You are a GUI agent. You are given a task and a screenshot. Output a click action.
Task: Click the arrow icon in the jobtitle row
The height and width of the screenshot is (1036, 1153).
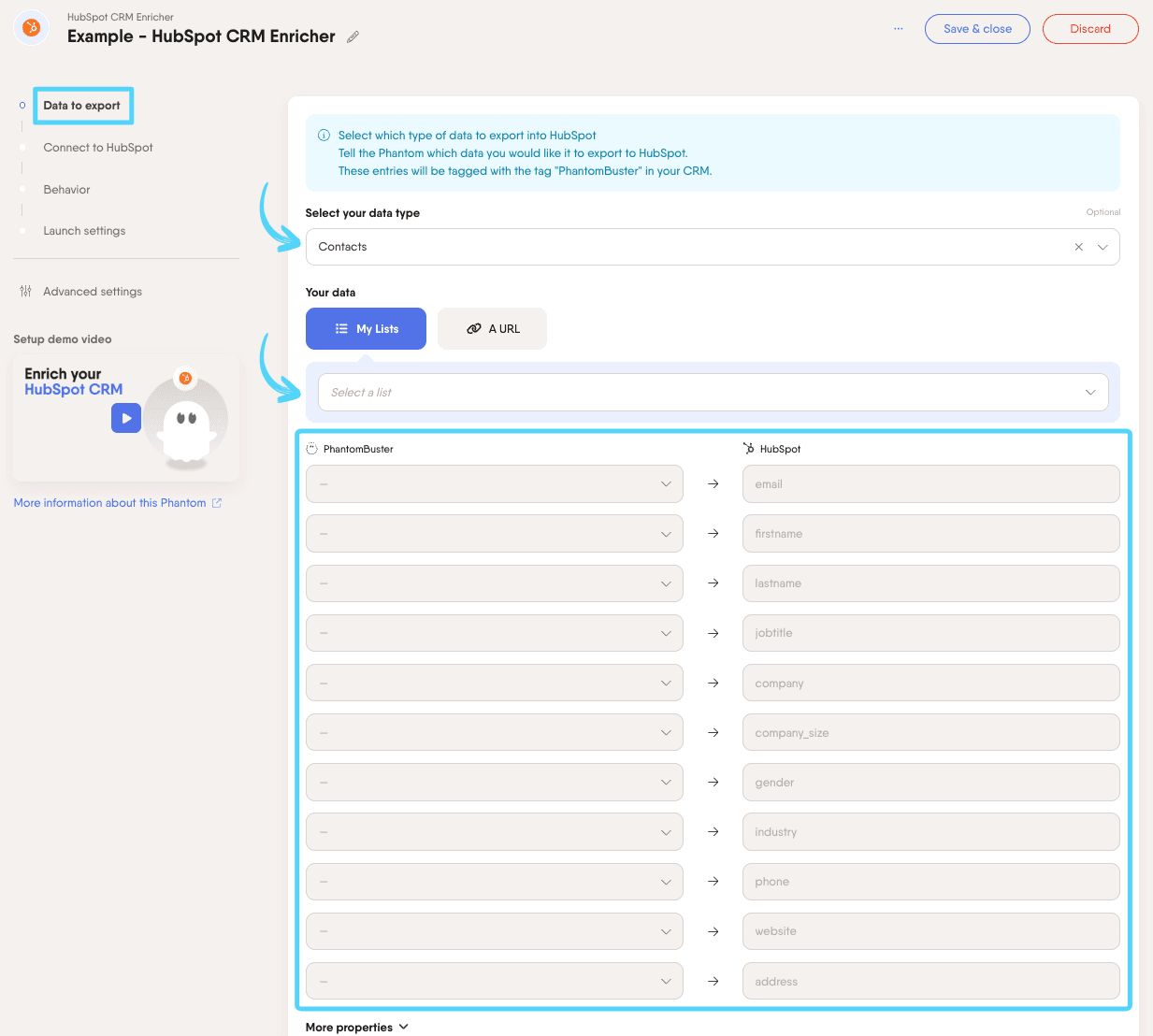(713, 633)
